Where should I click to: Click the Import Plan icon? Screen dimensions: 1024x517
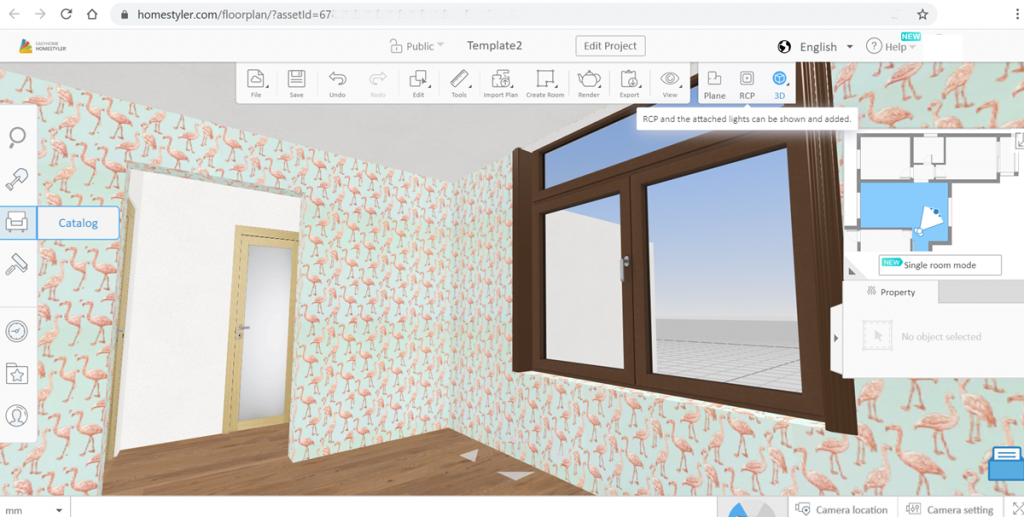coord(500,82)
